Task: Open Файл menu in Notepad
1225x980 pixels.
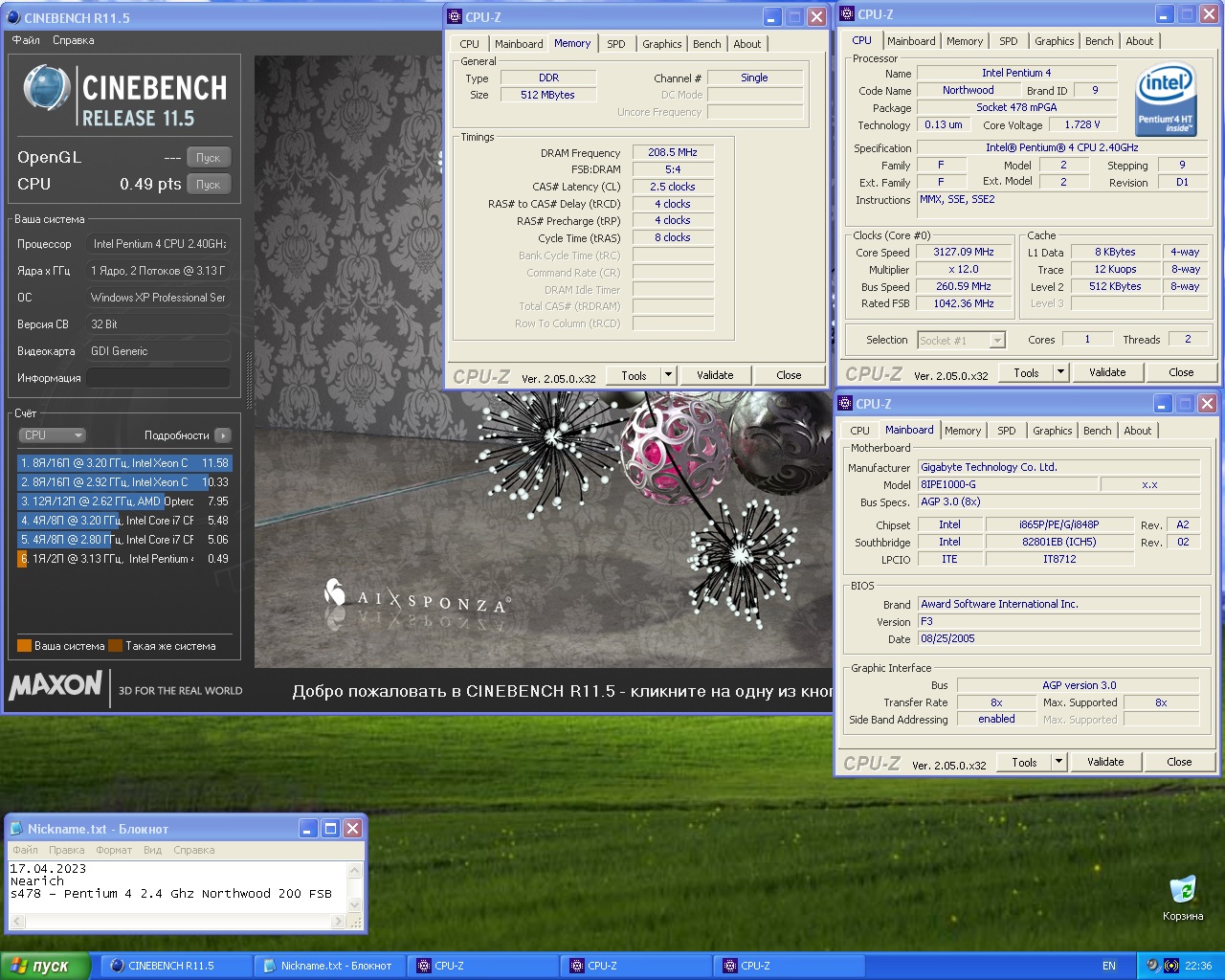Action: click(25, 850)
